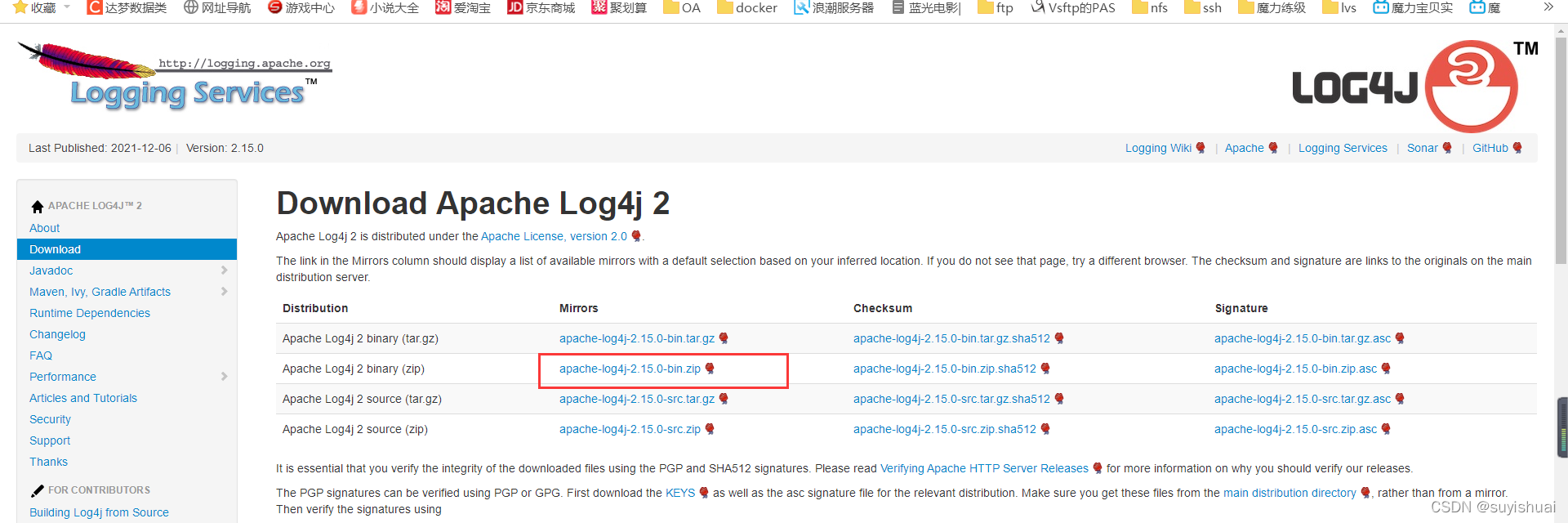Open the 网址导航 bookmark
1568x523 pixels.
pos(217,7)
